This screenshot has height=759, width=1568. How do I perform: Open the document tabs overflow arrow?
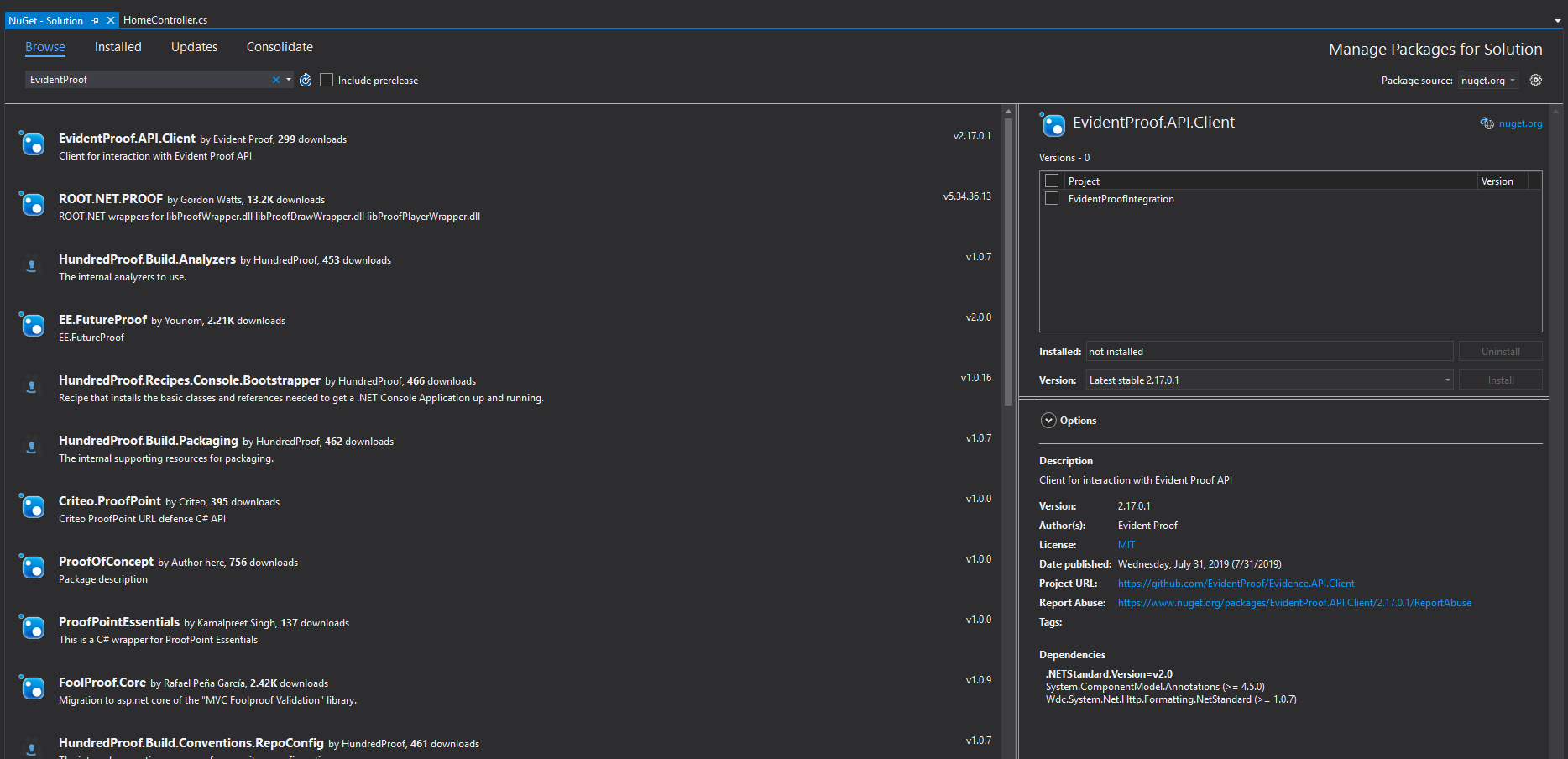click(x=1558, y=21)
